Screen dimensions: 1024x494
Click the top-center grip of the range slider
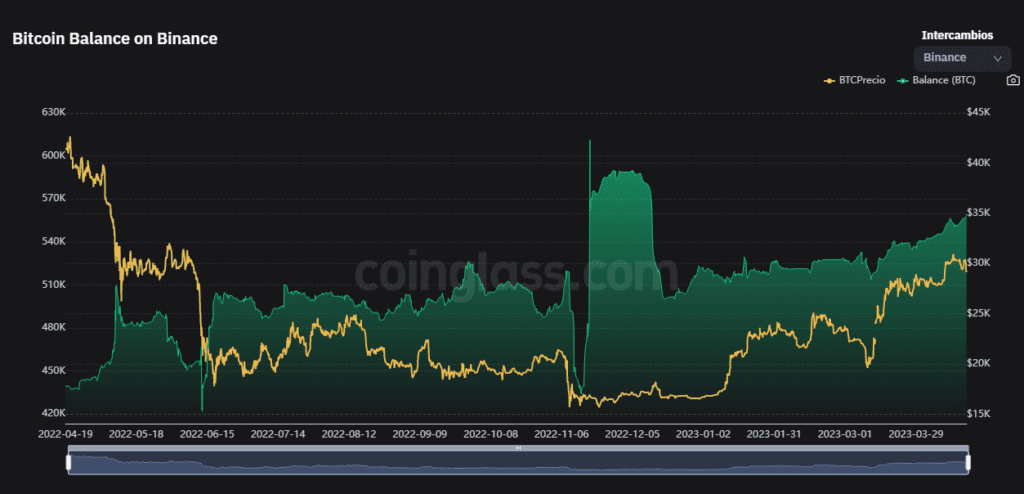518,448
